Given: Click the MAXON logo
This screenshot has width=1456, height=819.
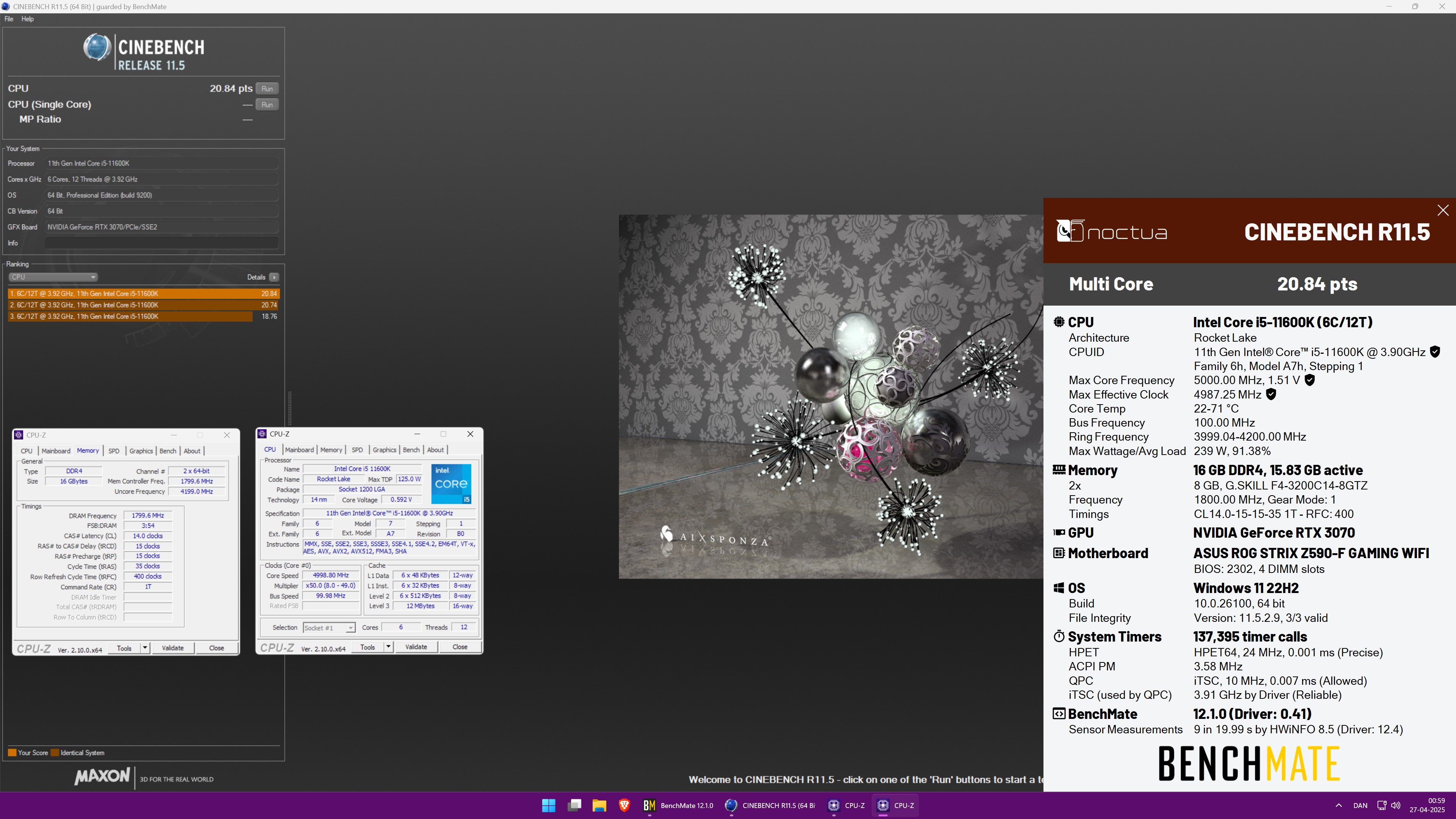Looking at the screenshot, I should [103, 776].
